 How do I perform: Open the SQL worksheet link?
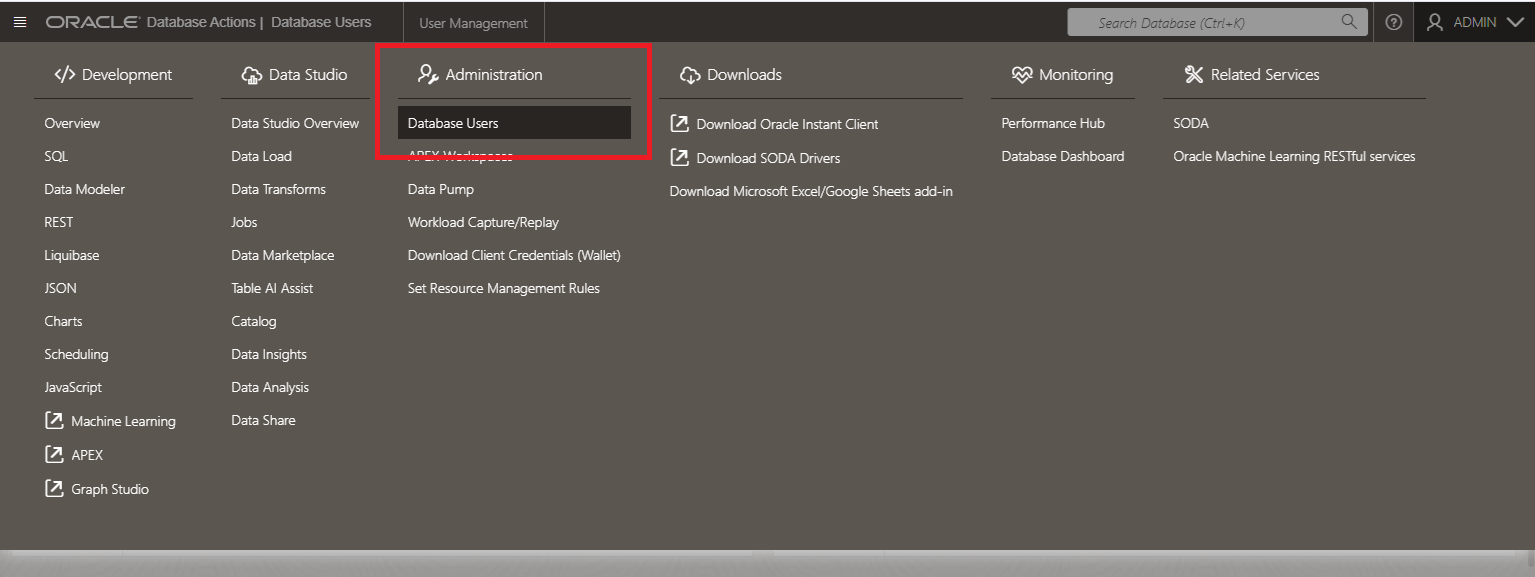point(56,156)
